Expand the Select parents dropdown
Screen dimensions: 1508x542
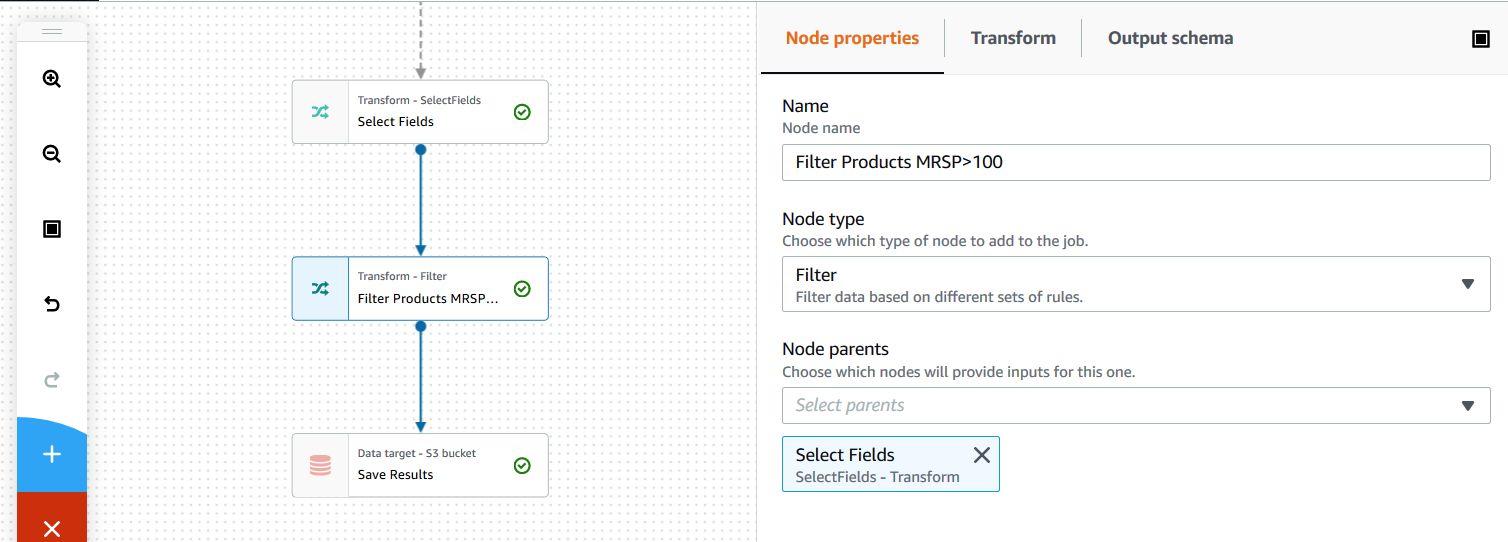click(1136, 405)
